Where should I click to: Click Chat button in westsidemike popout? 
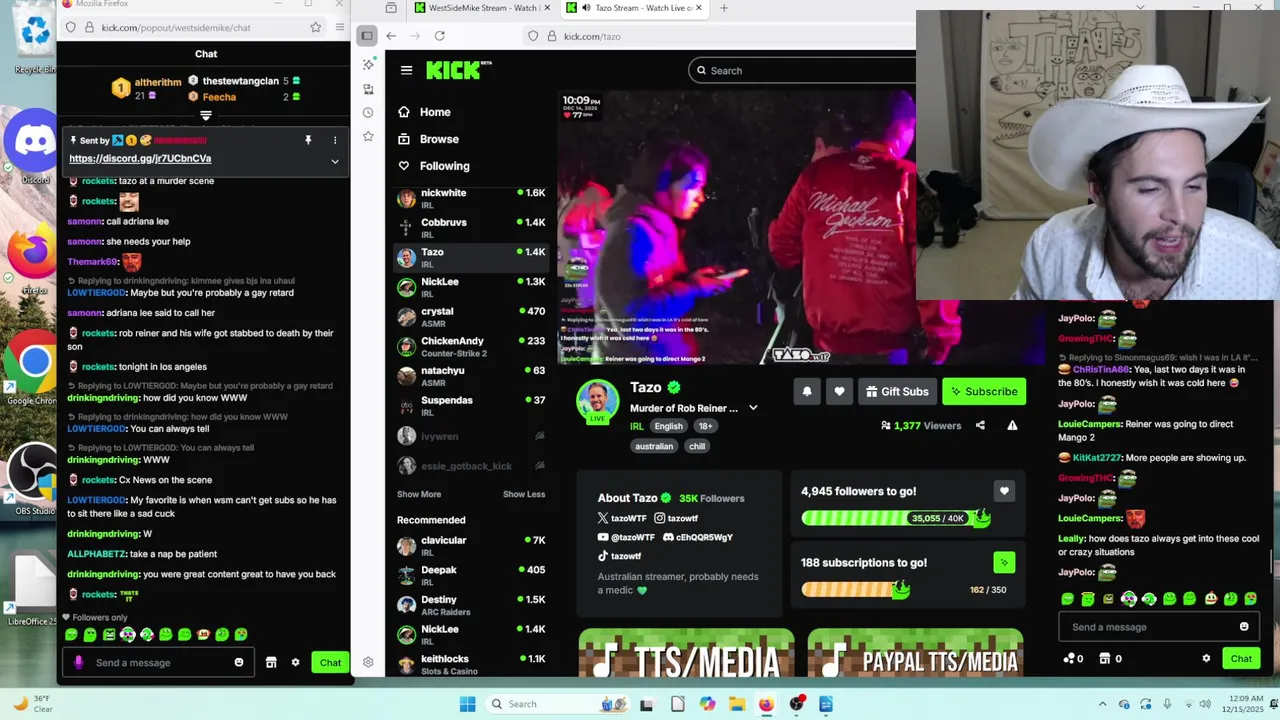(330, 662)
